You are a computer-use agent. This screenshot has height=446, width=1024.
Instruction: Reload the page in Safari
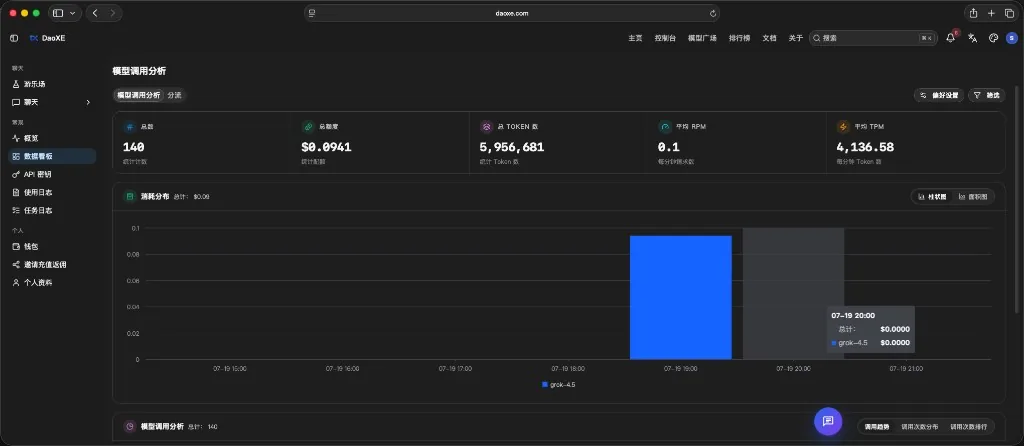pyautogui.click(x=712, y=13)
